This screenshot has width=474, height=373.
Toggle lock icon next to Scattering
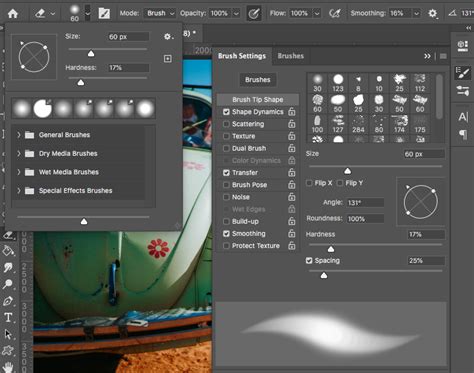pyautogui.click(x=292, y=124)
